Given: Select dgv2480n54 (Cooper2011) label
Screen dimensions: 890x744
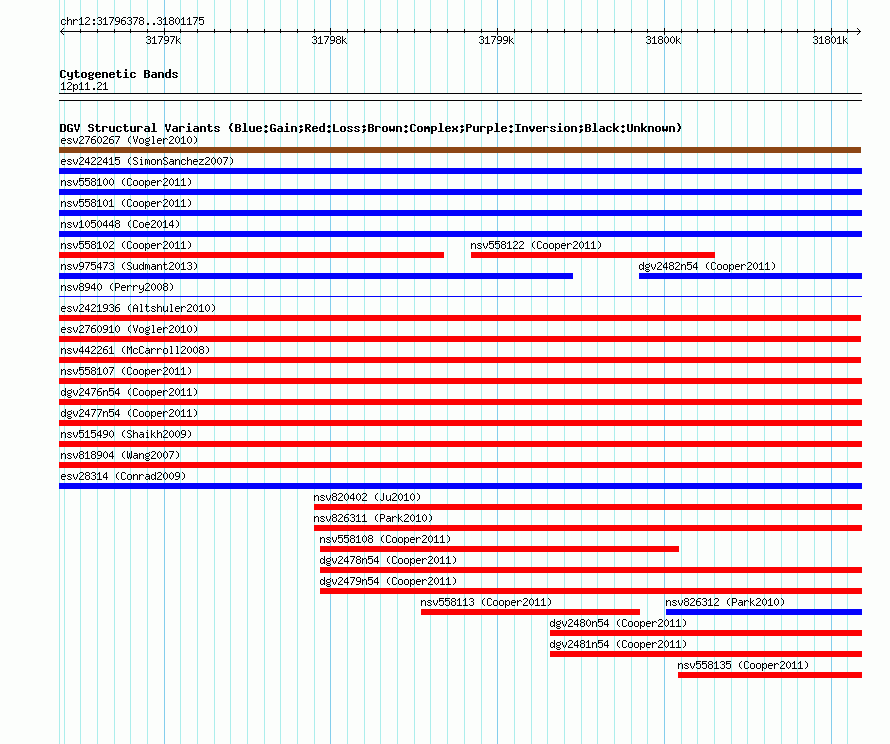Looking at the screenshot, I should 618,623.
